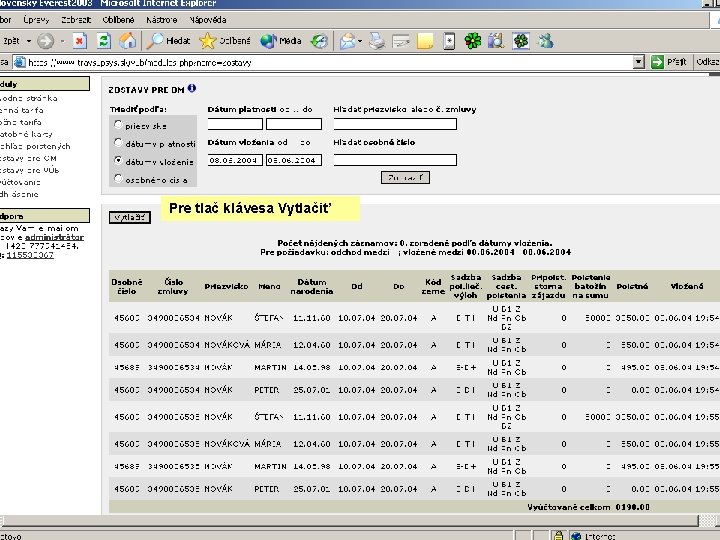Click the yellow Discuss note icon
Screen dimensions: 720x540
click(x=425, y=41)
